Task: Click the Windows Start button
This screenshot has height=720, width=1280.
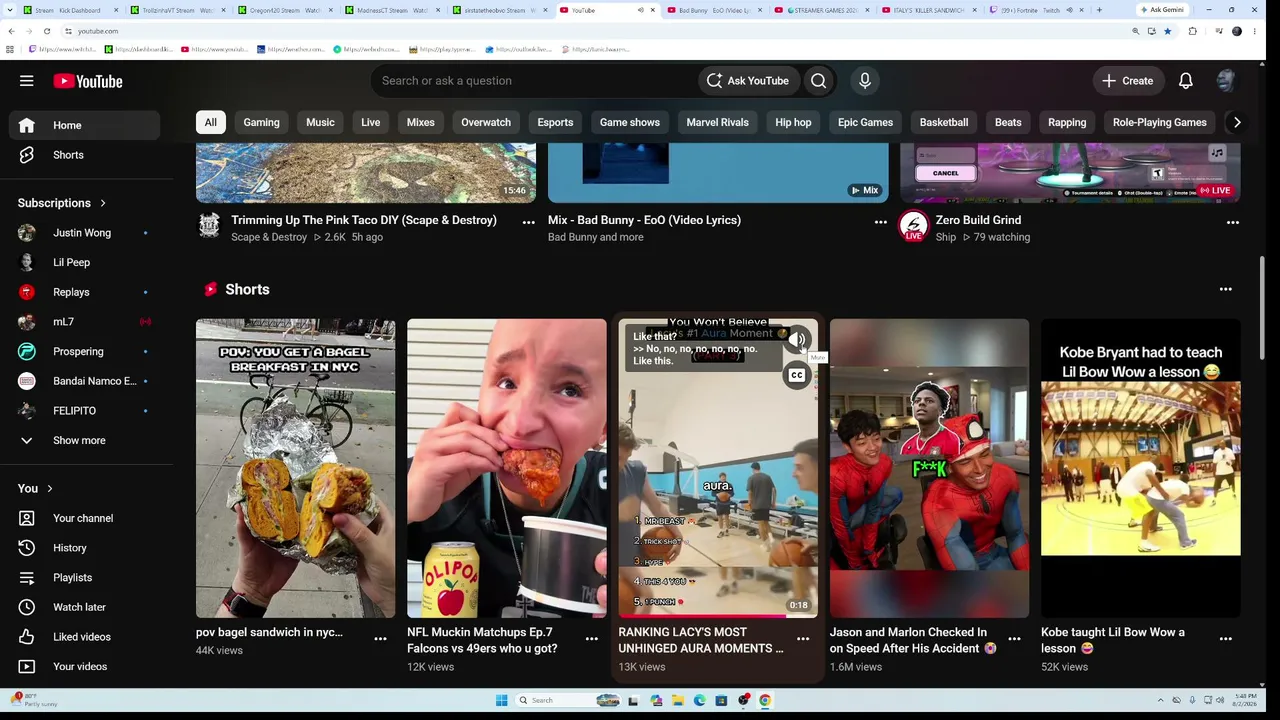Action: [x=501, y=700]
